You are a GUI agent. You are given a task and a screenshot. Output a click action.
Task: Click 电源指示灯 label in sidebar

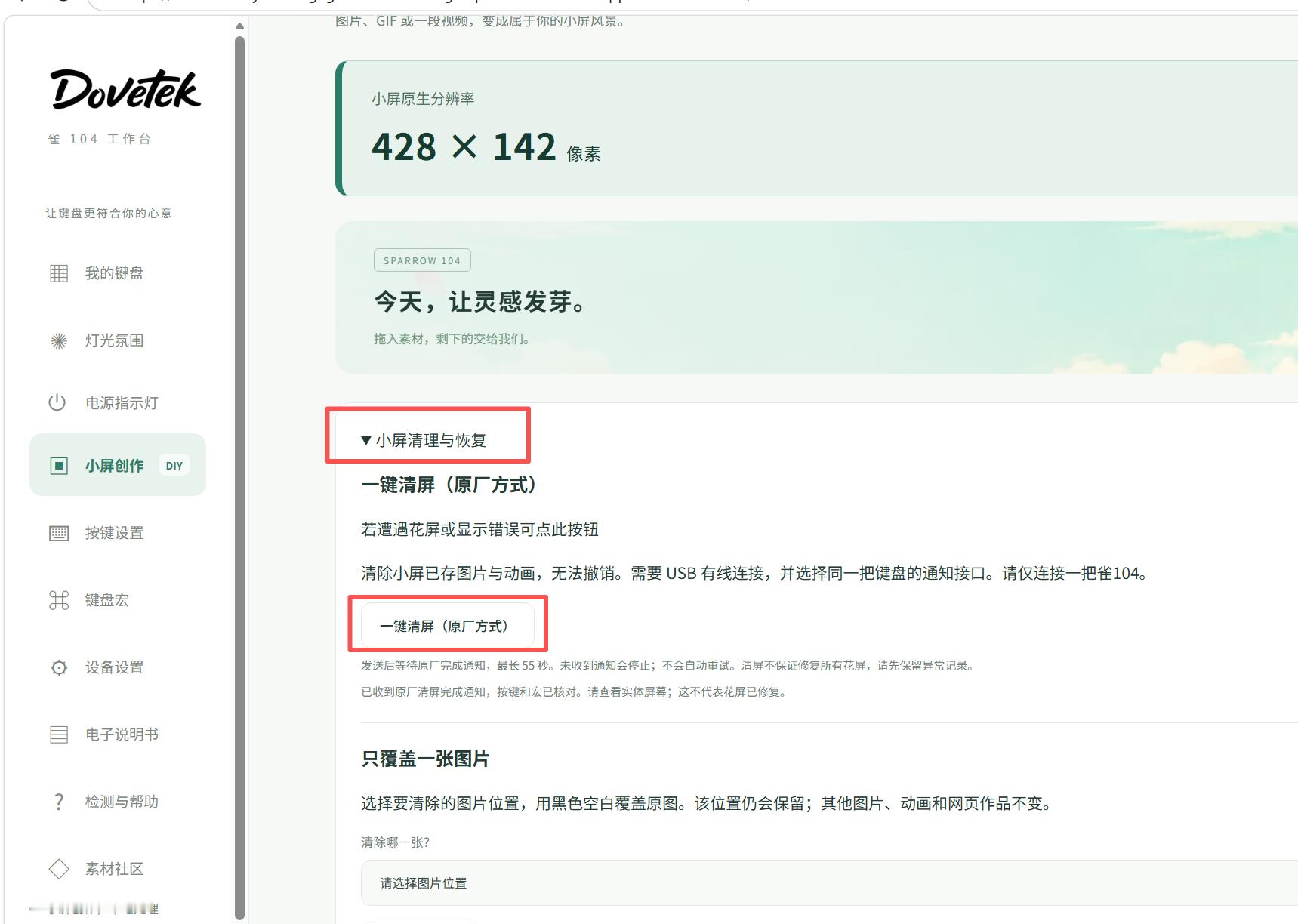pos(122,403)
